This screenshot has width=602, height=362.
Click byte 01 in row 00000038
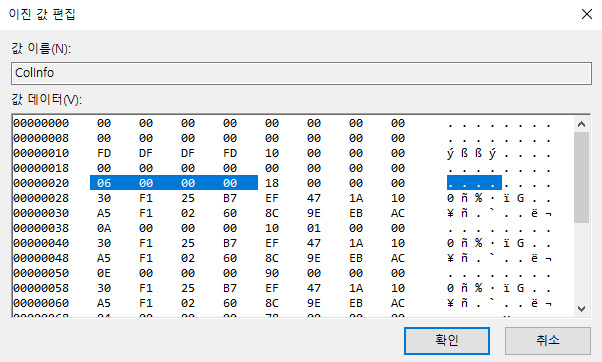click(x=314, y=228)
